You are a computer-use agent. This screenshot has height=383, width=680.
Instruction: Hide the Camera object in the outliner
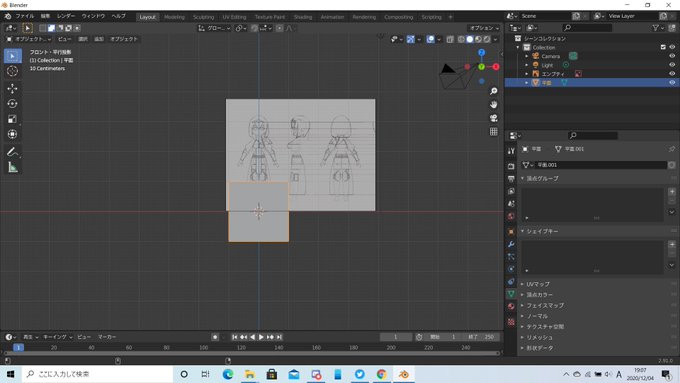(672, 56)
